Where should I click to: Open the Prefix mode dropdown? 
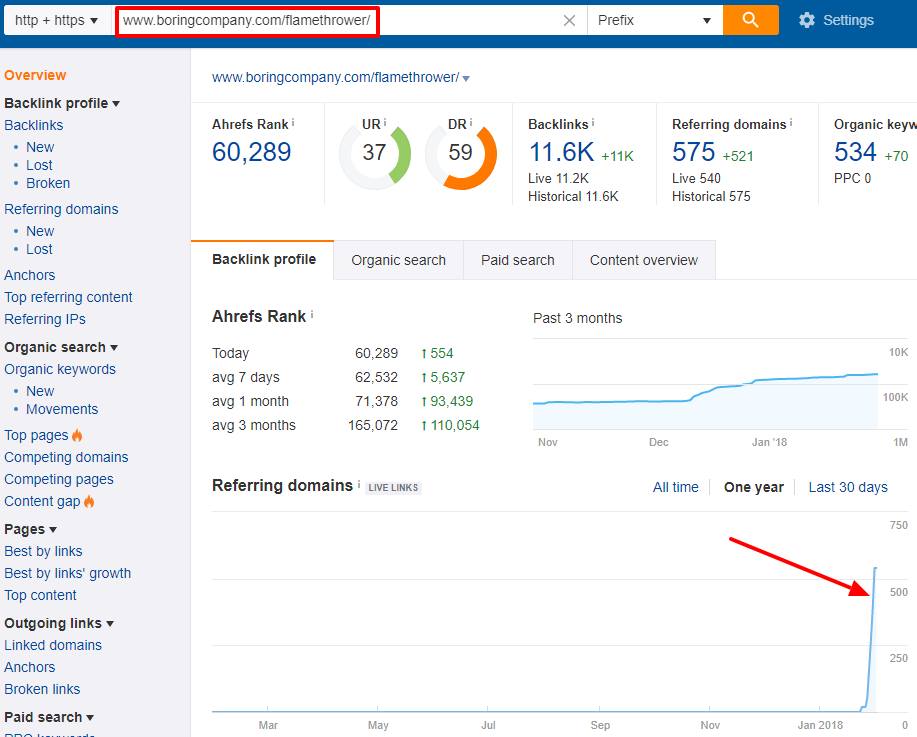[654, 20]
